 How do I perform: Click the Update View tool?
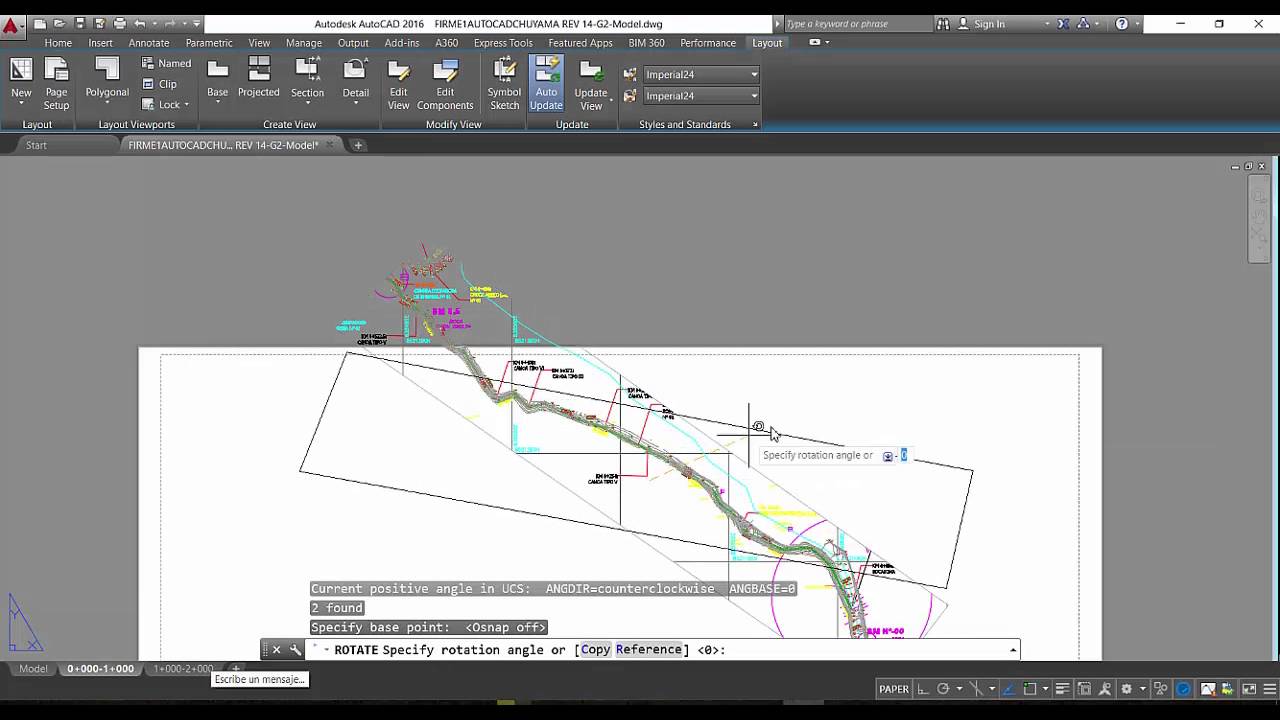point(591,84)
